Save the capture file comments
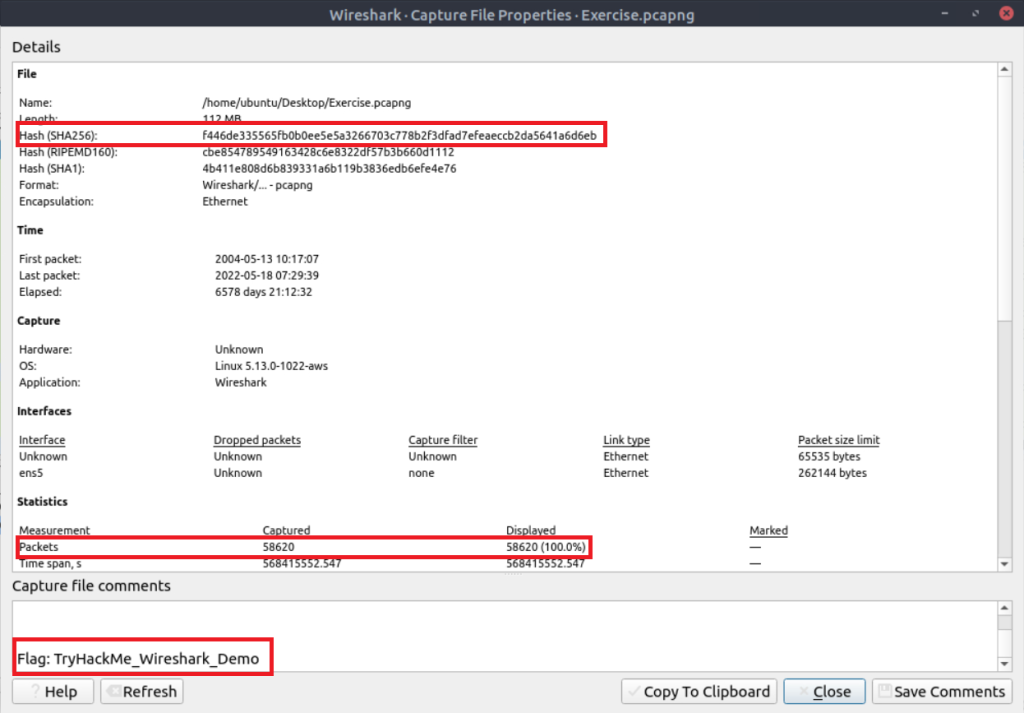 pos(941,691)
